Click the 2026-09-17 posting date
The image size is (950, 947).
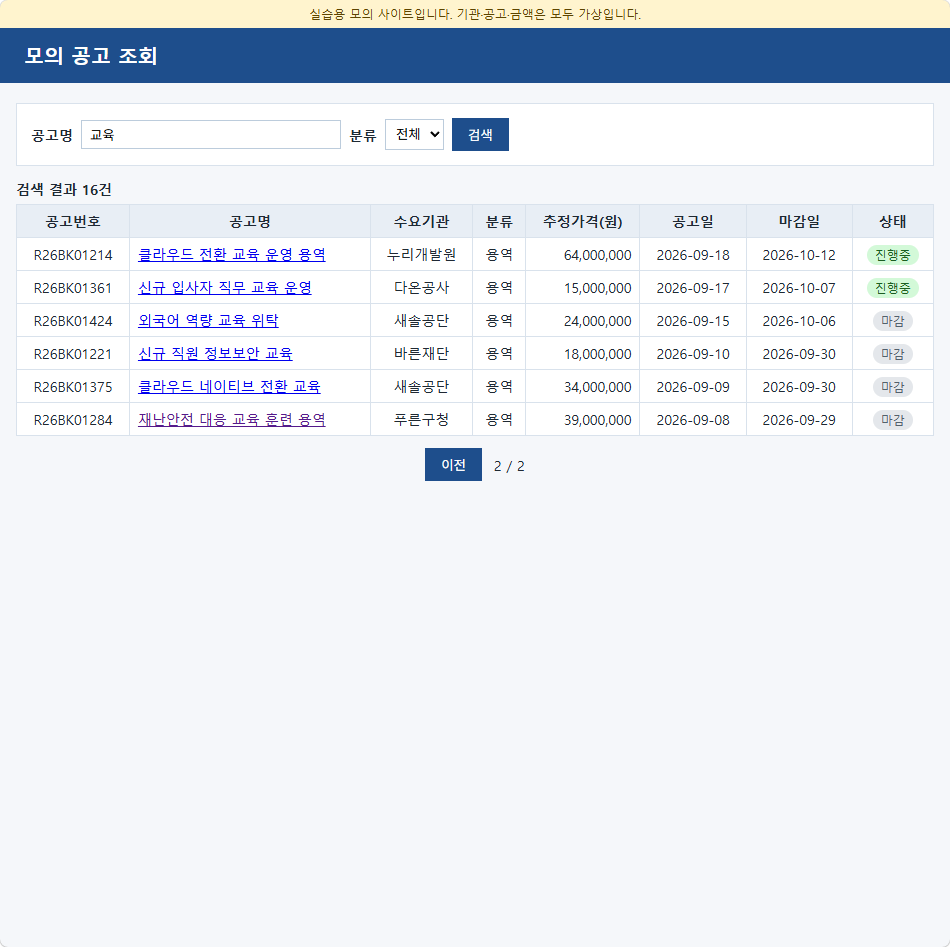pos(693,288)
